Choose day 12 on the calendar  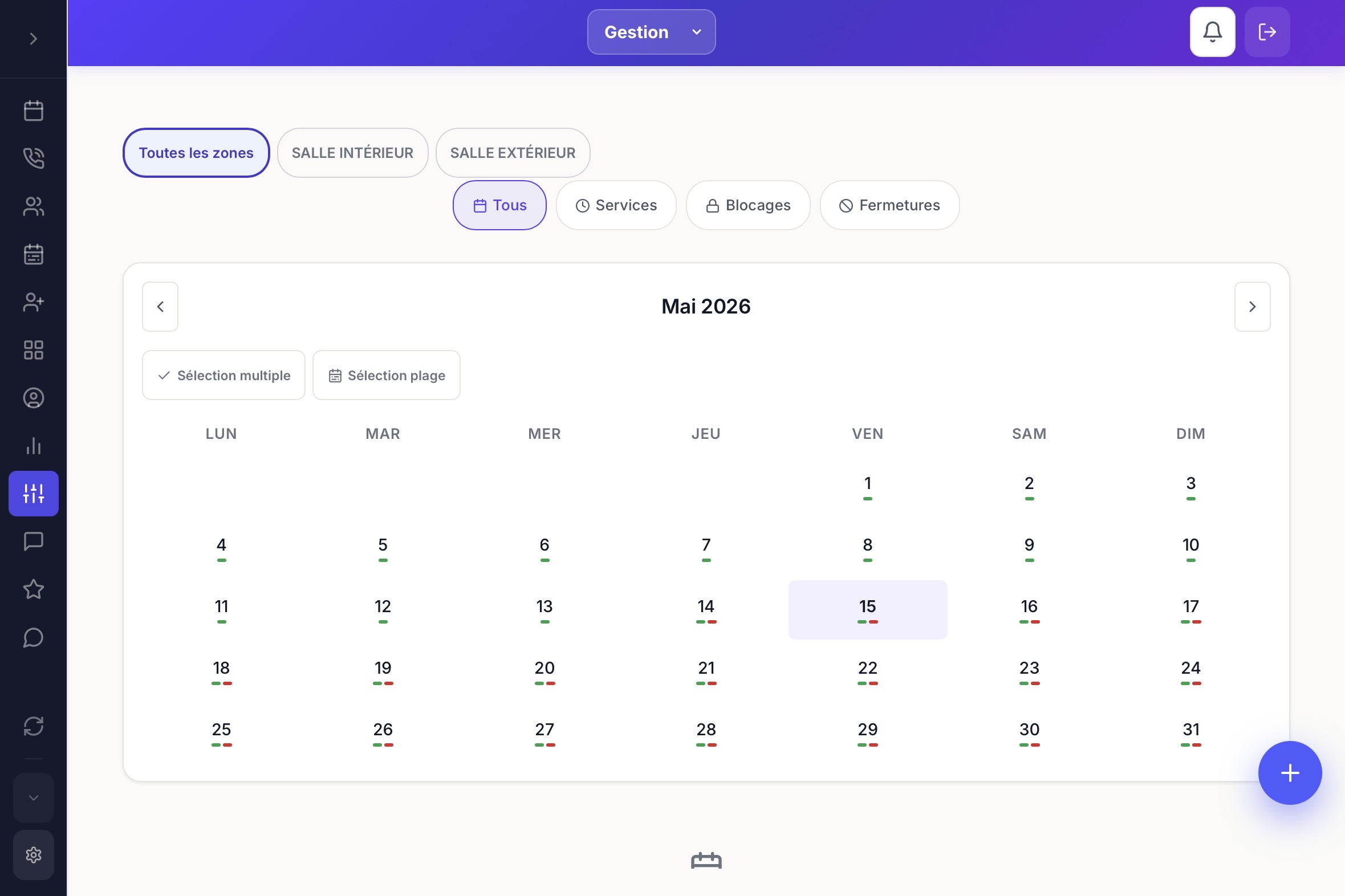click(x=383, y=610)
